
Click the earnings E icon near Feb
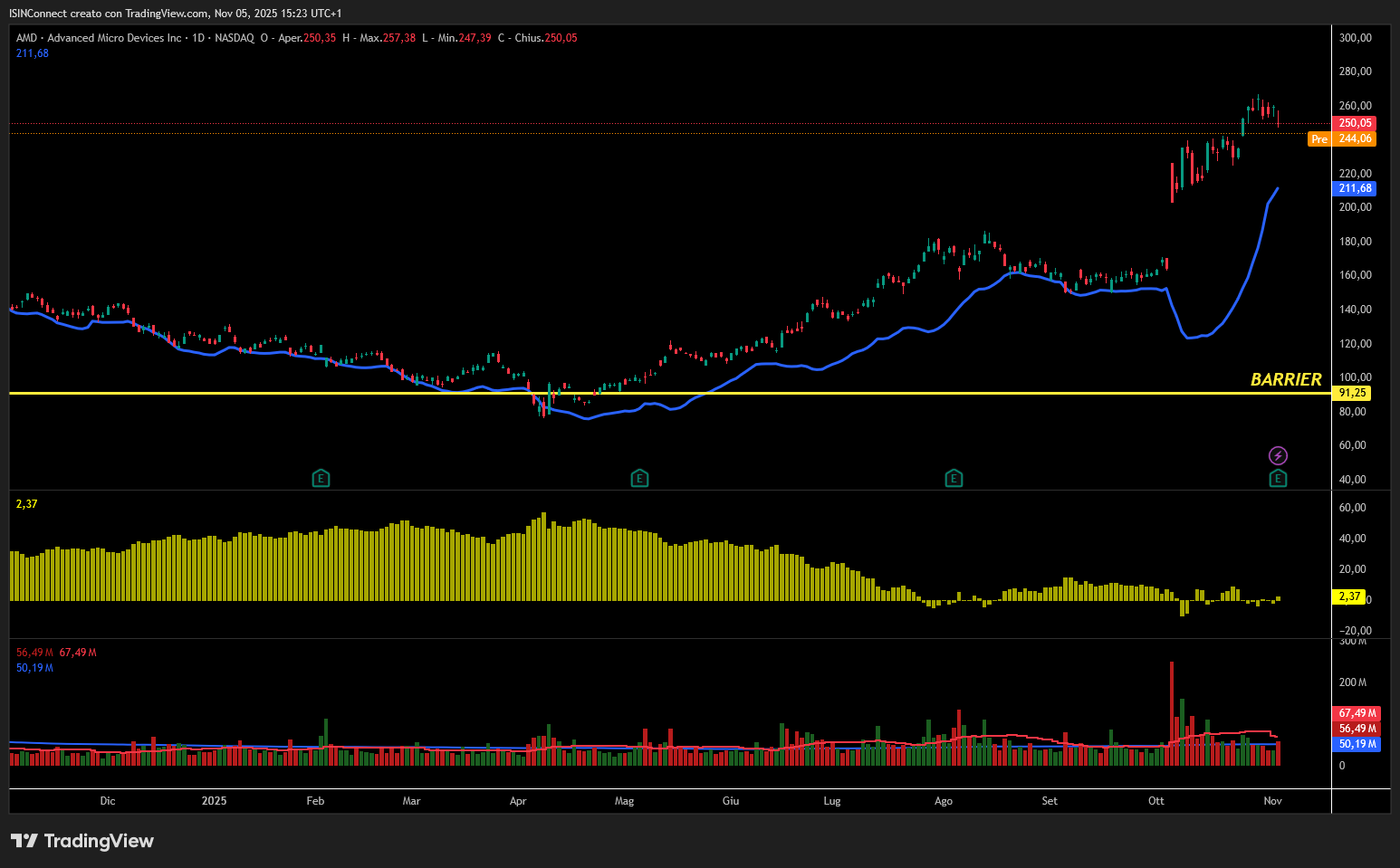coord(321,478)
